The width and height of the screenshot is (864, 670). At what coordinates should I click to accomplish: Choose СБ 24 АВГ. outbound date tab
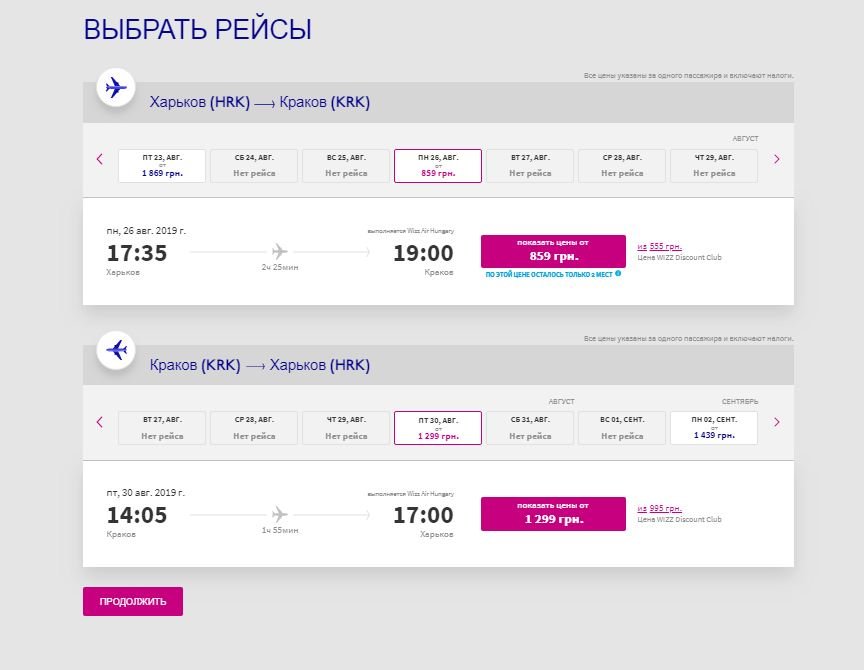(x=254, y=166)
